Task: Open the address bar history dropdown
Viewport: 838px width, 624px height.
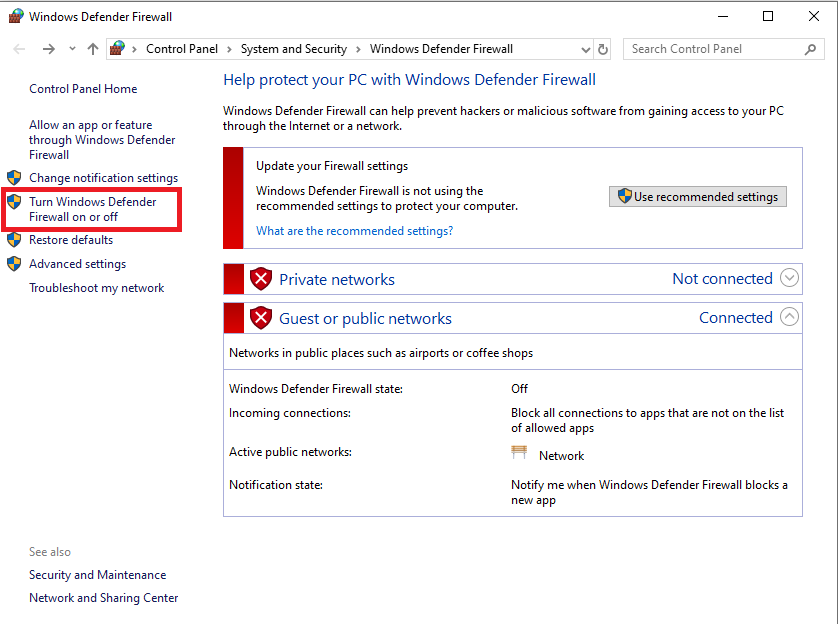Action: (x=585, y=49)
